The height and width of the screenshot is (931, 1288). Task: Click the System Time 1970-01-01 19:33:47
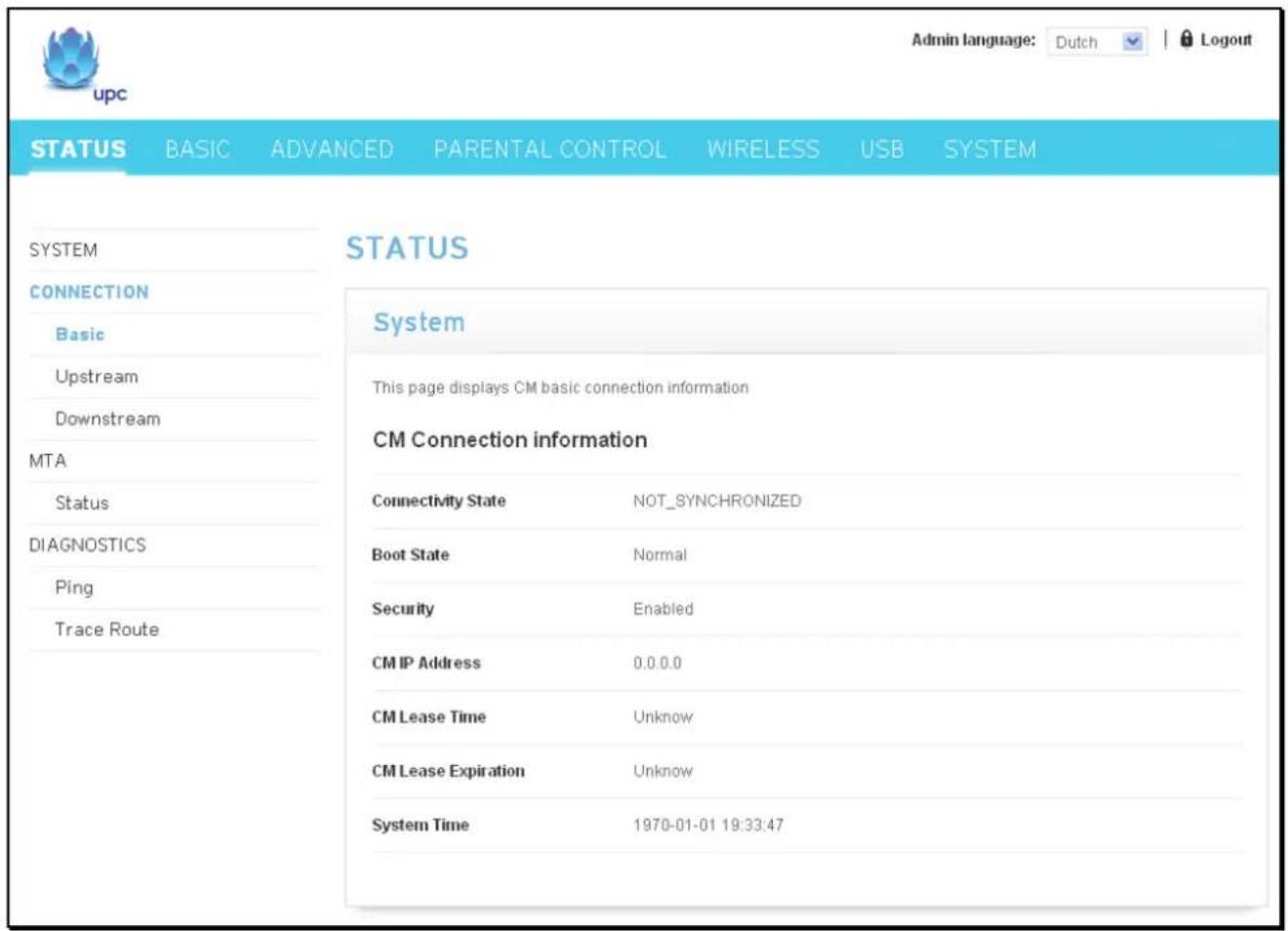708,825
